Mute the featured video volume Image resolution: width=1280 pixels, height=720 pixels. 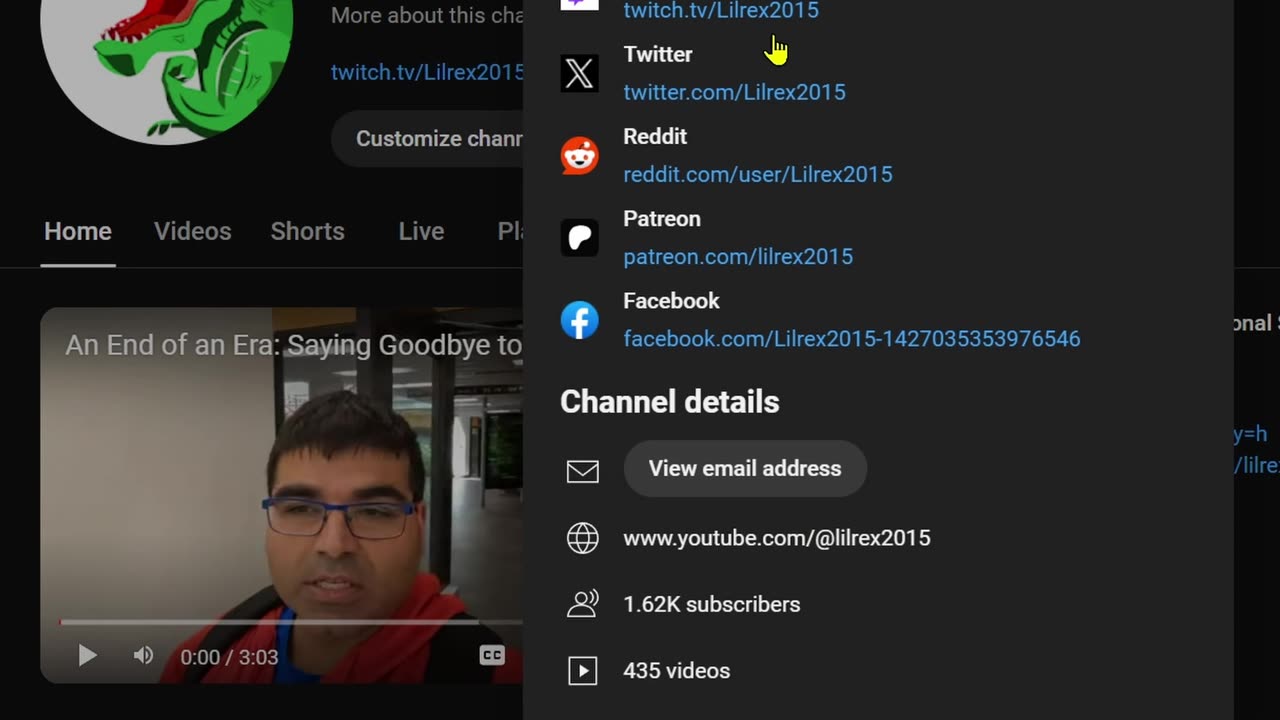(x=143, y=656)
